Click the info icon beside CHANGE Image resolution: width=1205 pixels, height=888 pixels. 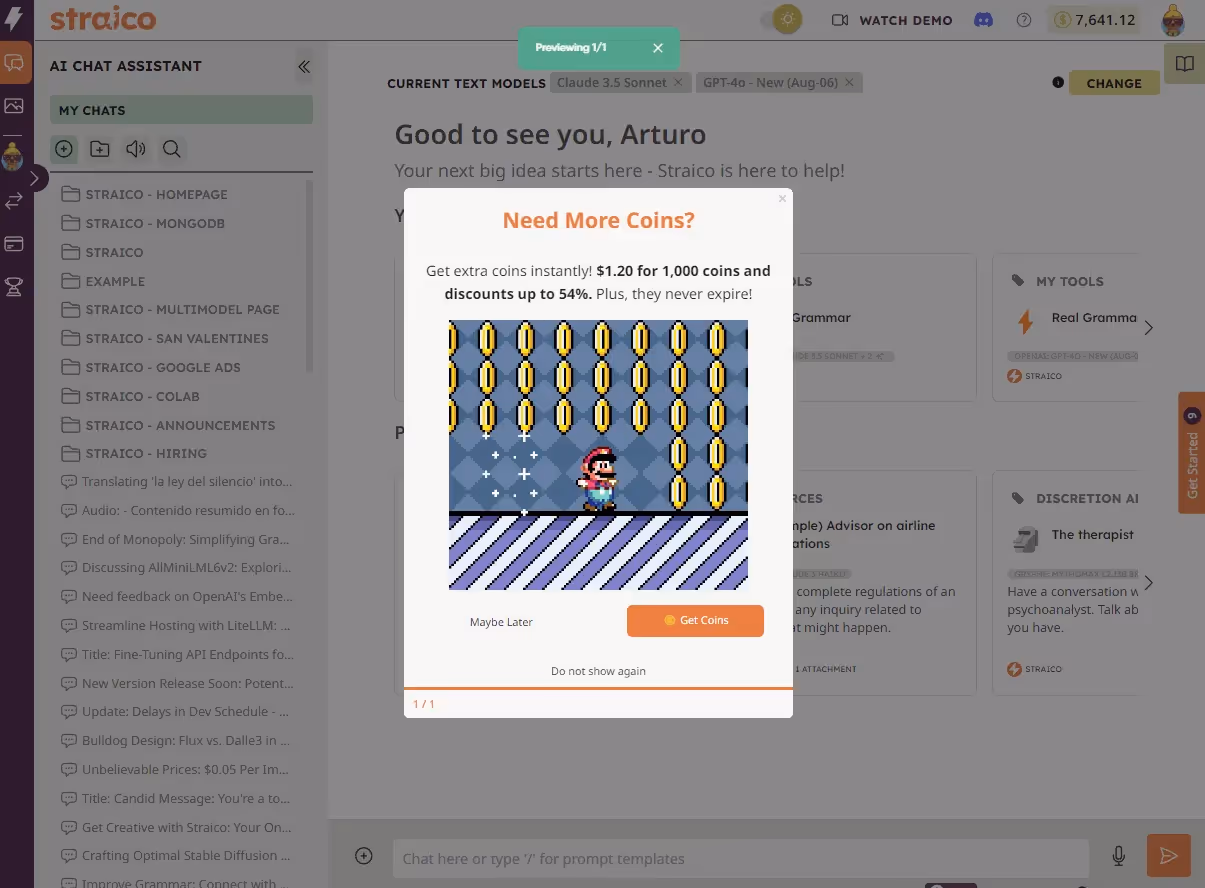click(1058, 82)
